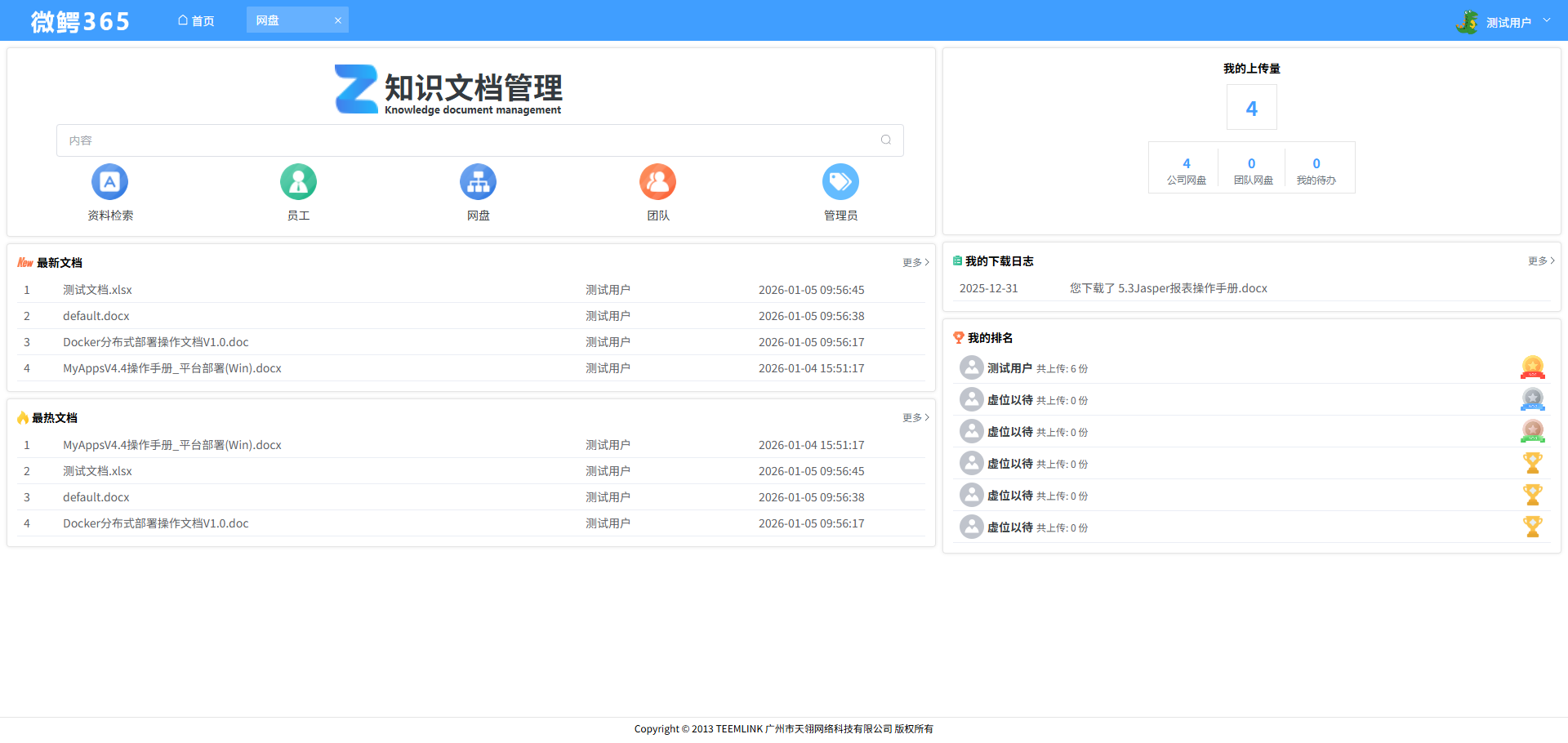Open default.docx in 最新文档
The image size is (1568, 743).
(96, 316)
